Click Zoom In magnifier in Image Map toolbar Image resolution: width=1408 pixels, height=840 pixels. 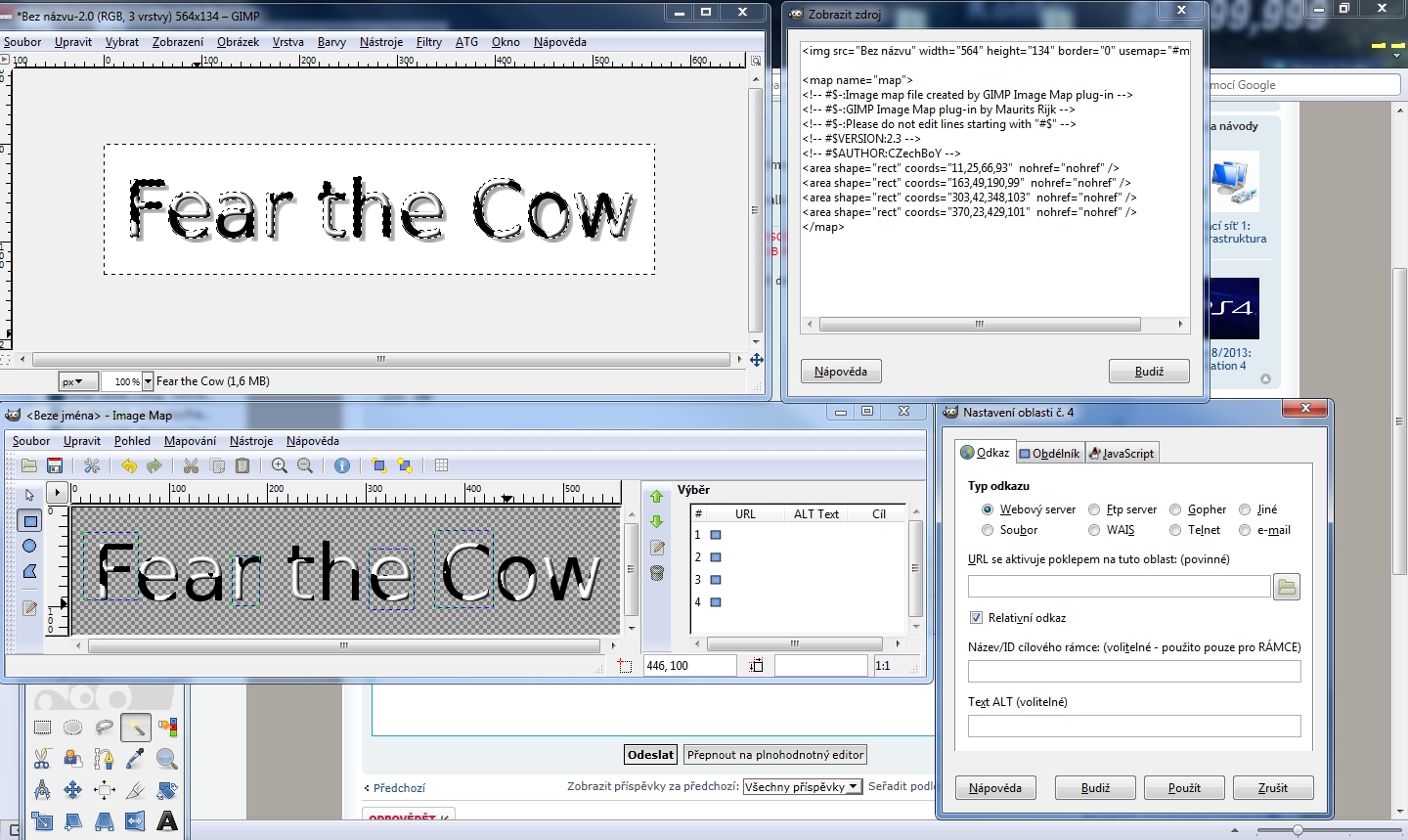[280, 465]
